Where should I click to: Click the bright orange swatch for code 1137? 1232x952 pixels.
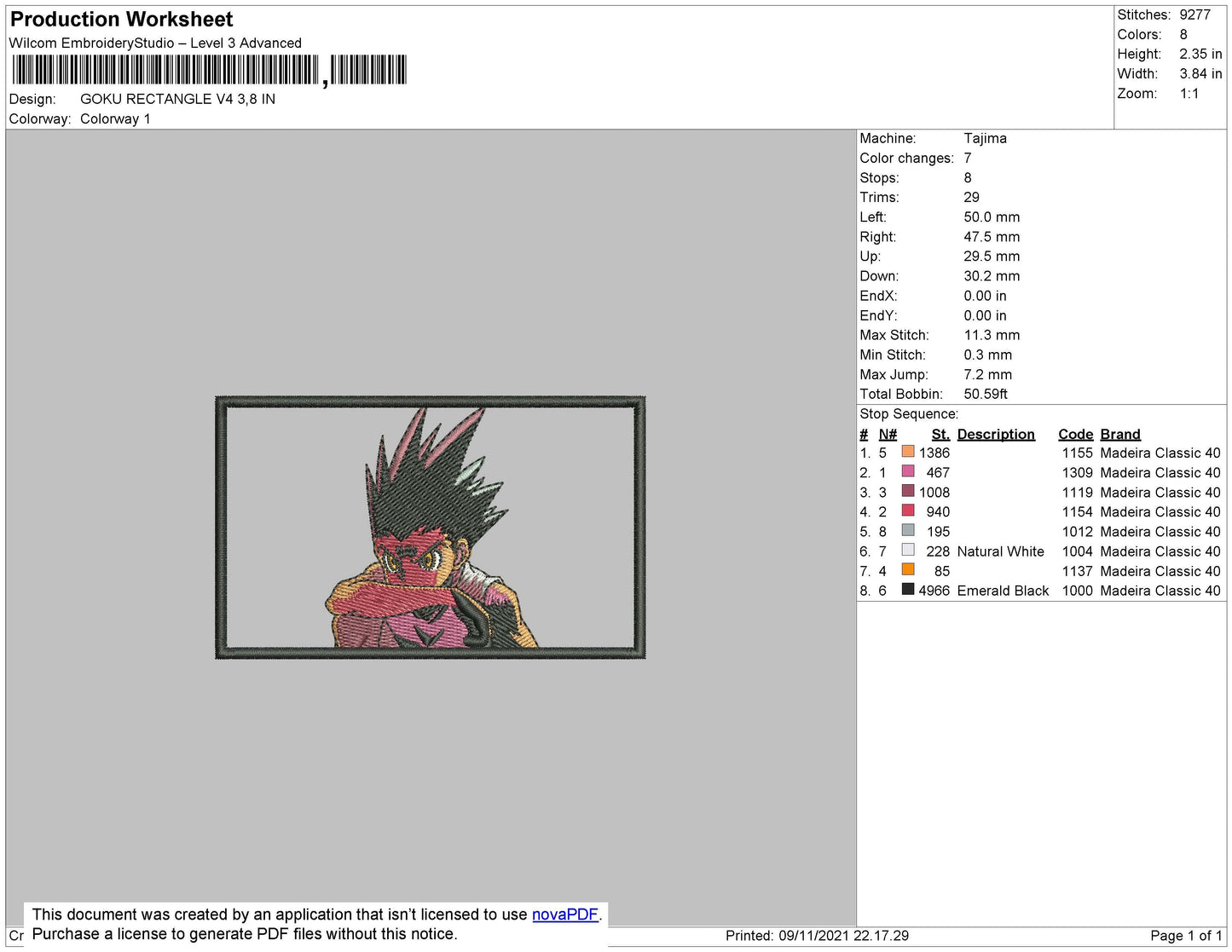pyautogui.click(x=908, y=569)
